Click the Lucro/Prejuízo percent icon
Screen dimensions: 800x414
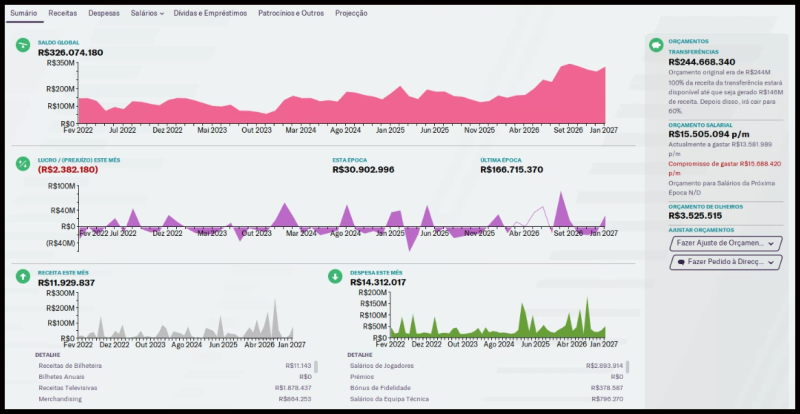coord(23,163)
